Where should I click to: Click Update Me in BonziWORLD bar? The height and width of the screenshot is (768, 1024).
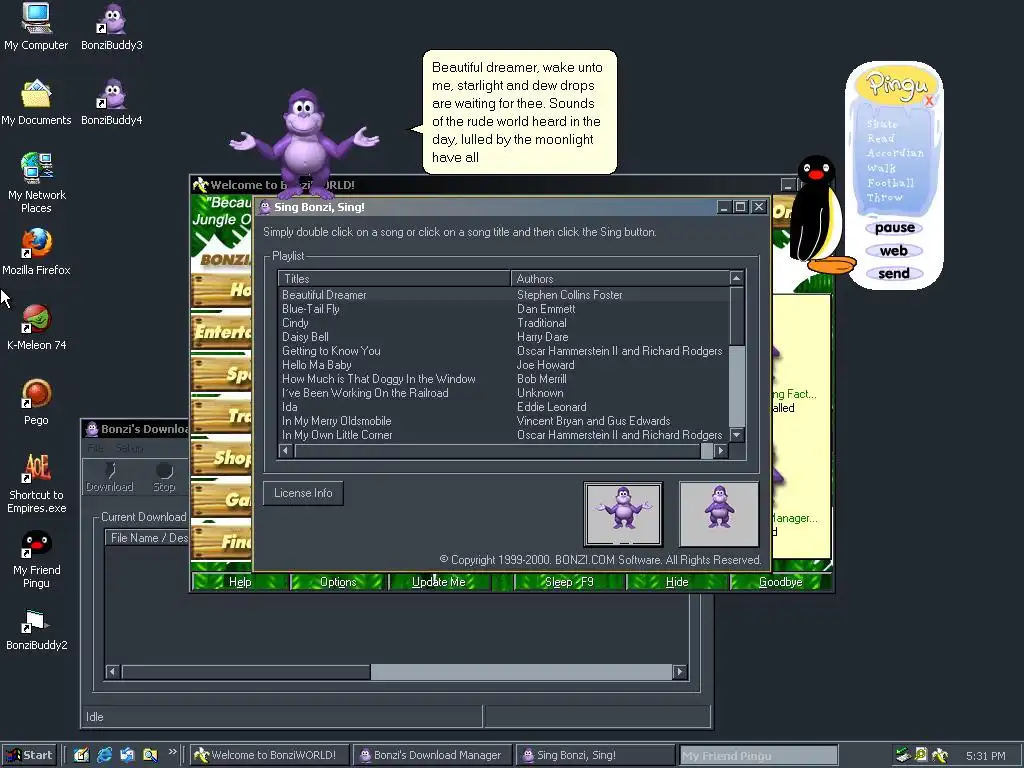pyautogui.click(x=438, y=582)
